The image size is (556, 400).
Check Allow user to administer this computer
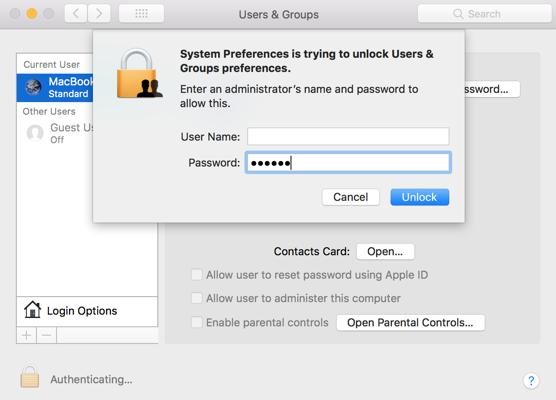196,298
